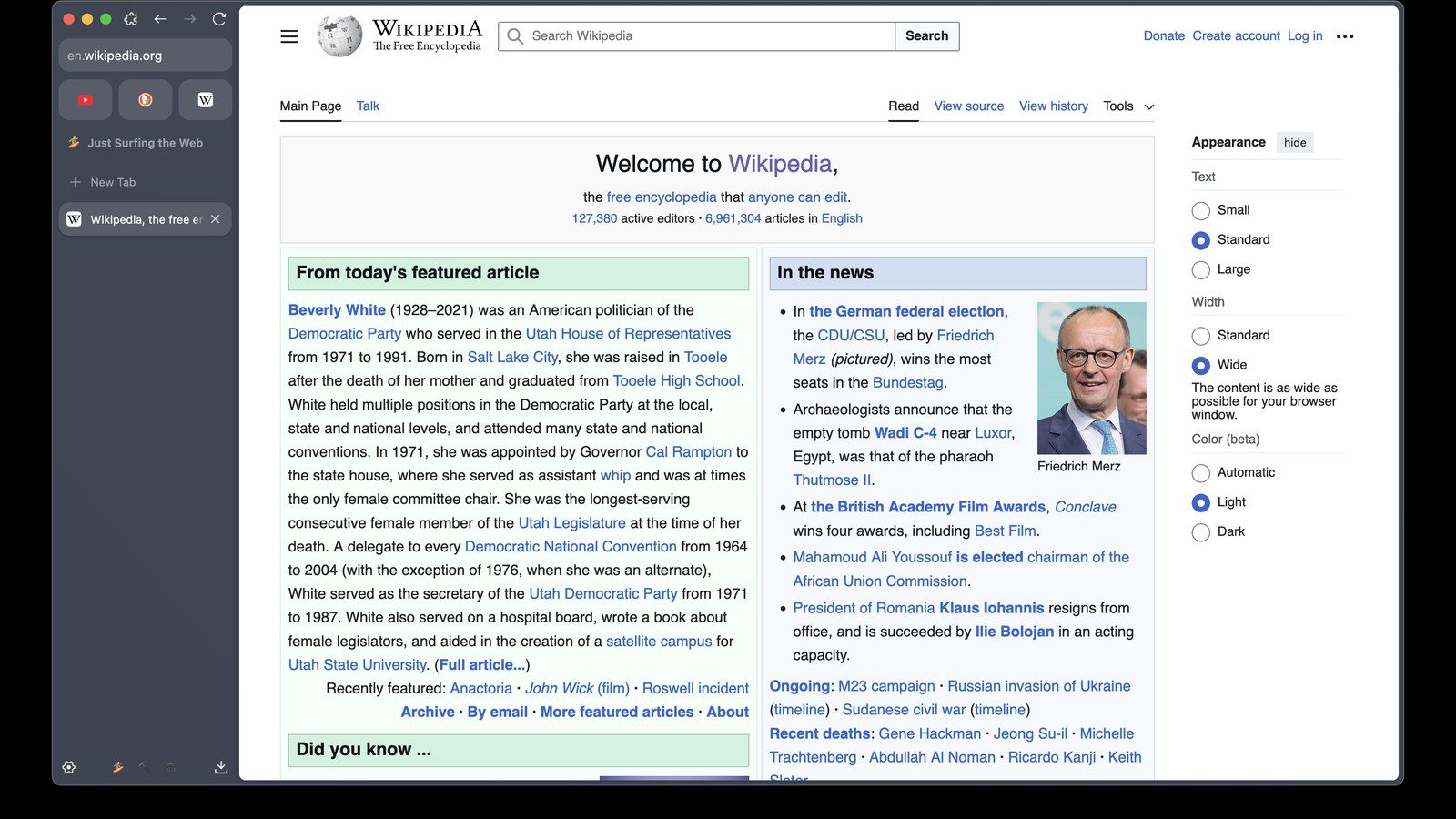Open the free encyclopedia link

(662, 197)
